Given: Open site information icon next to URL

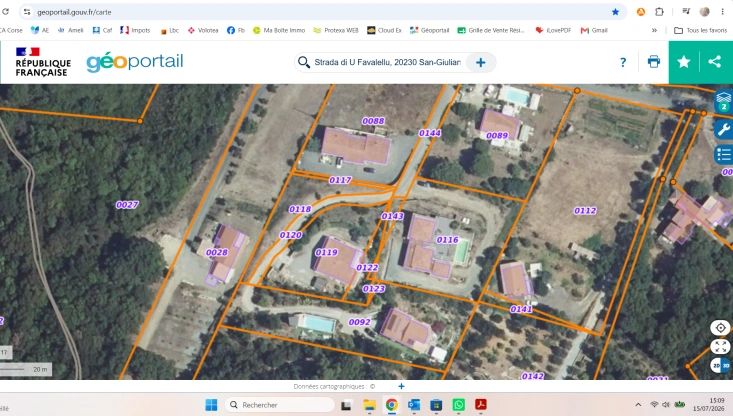Looking at the screenshot, I should point(27,12).
